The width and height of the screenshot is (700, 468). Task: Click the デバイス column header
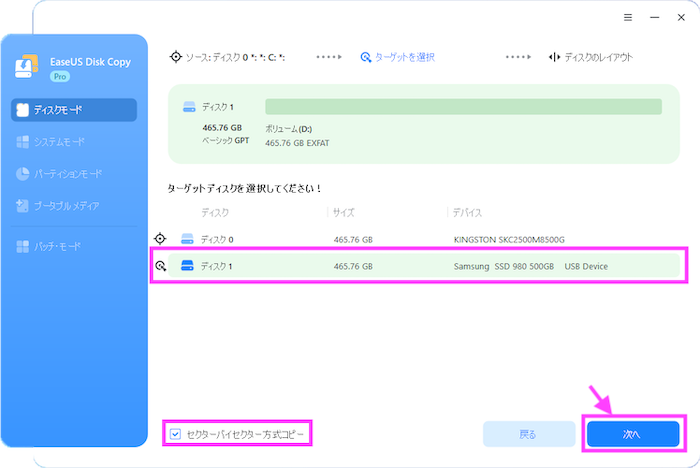467,213
